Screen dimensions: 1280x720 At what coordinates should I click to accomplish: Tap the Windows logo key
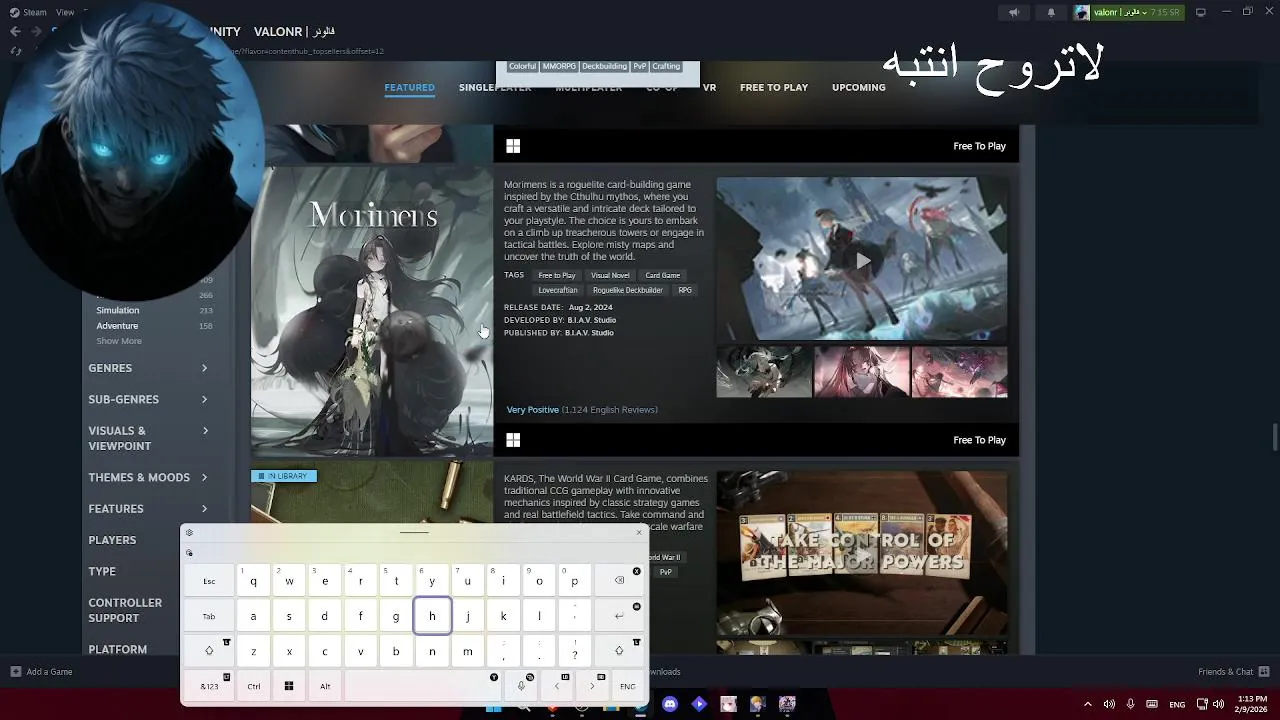pyautogui.click(x=289, y=686)
